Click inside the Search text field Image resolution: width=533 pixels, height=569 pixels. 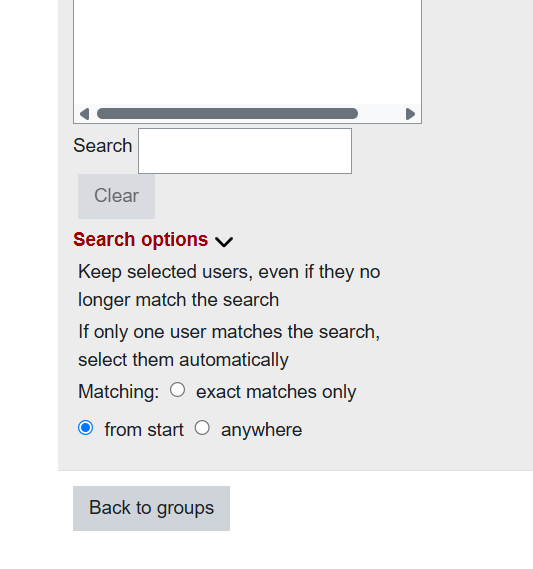coord(245,151)
